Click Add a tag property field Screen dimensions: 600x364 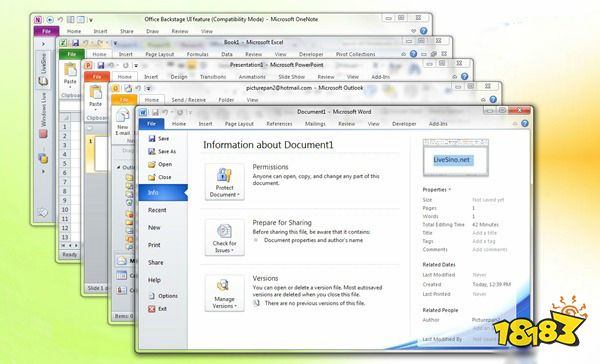(484, 241)
